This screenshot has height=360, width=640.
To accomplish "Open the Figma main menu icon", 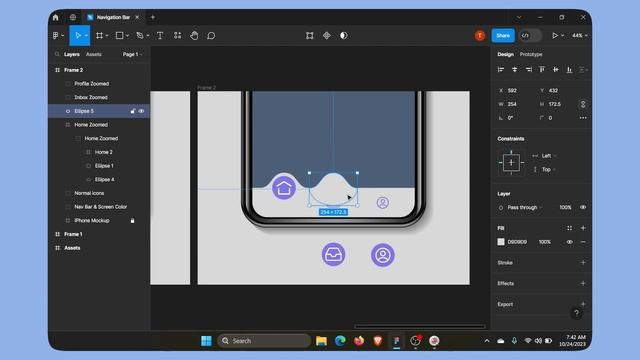I will point(56,36).
